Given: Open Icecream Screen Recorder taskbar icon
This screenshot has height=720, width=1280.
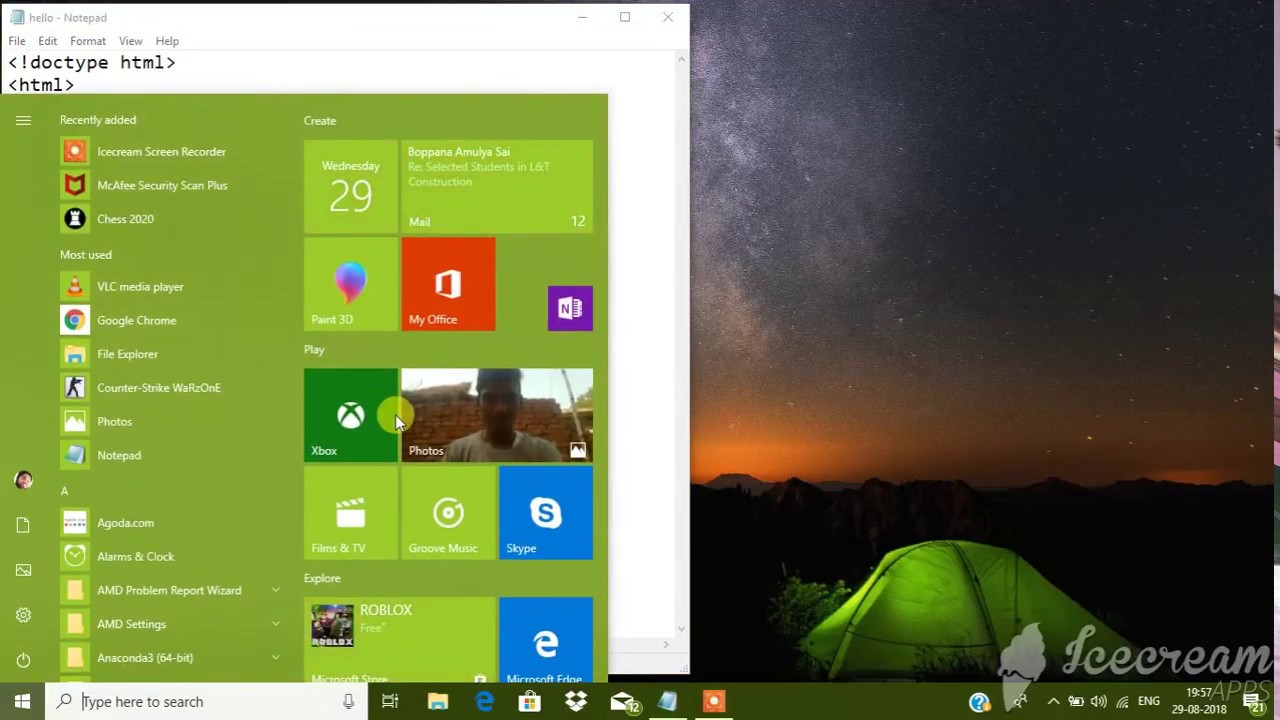Looking at the screenshot, I should (x=713, y=702).
